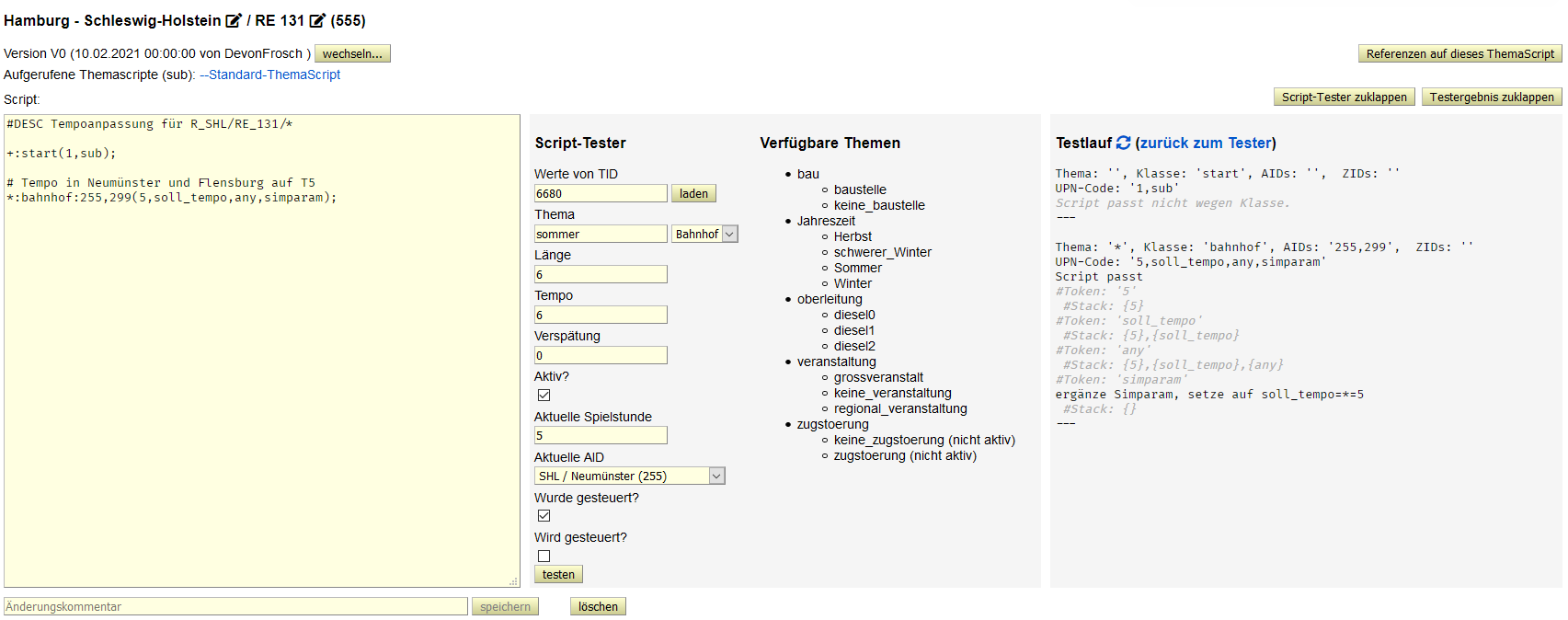Screen dimensions: 1568x620
Task: Click the löschen button
Action: [598, 607]
